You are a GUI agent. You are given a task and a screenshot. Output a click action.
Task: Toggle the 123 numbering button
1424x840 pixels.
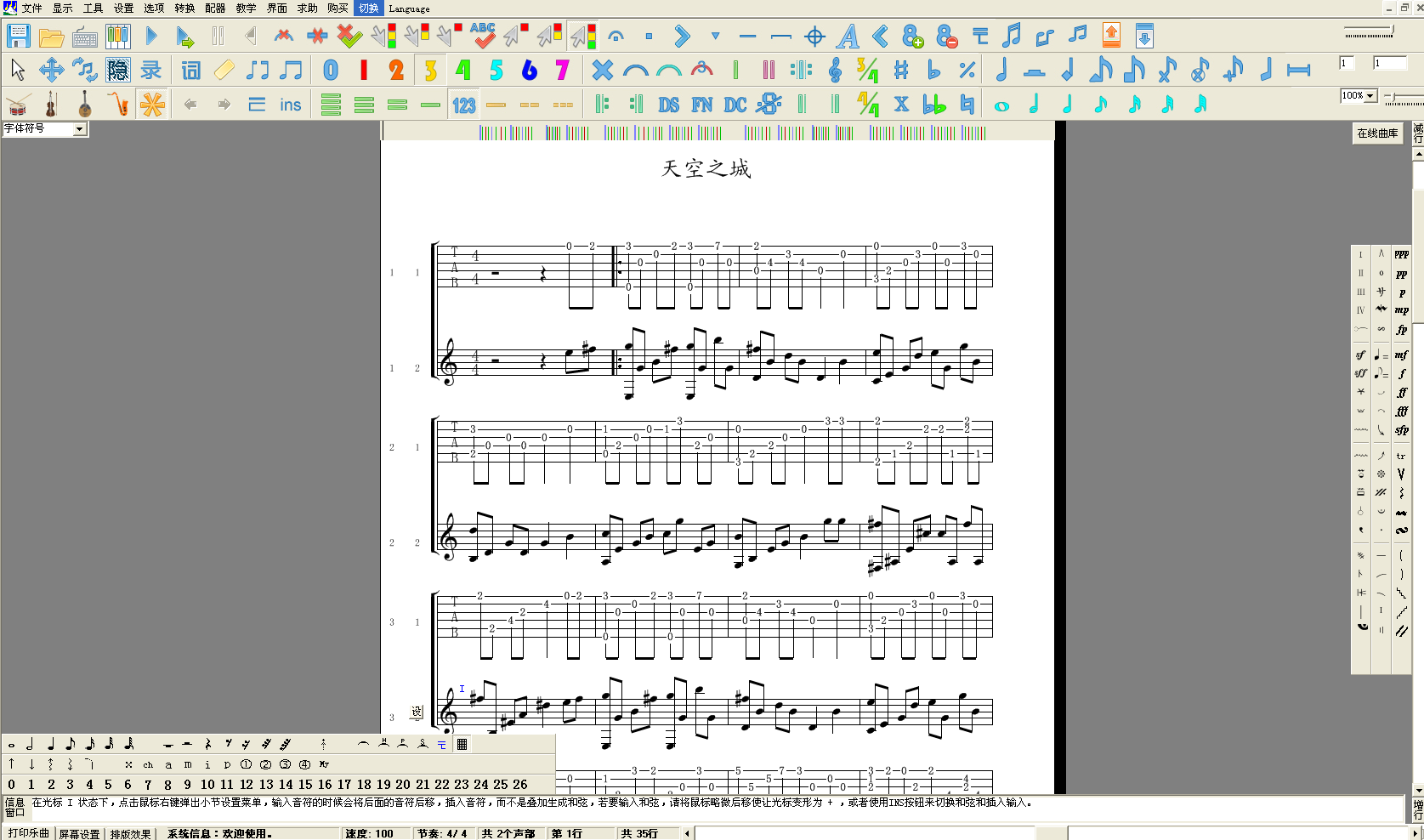[x=464, y=105]
